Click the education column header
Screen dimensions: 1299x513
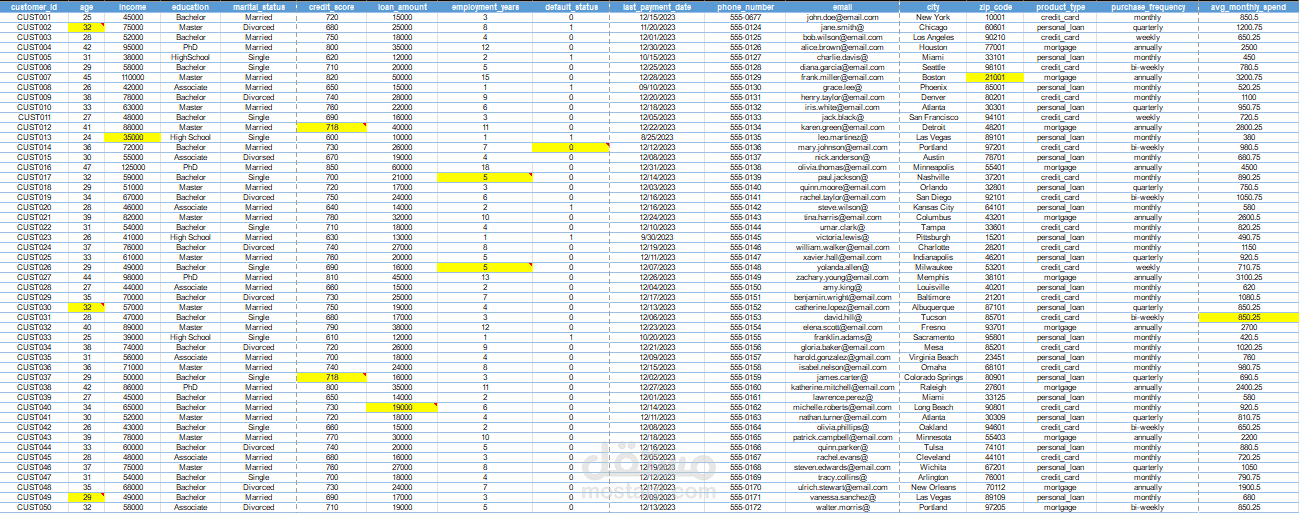pos(190,7)
